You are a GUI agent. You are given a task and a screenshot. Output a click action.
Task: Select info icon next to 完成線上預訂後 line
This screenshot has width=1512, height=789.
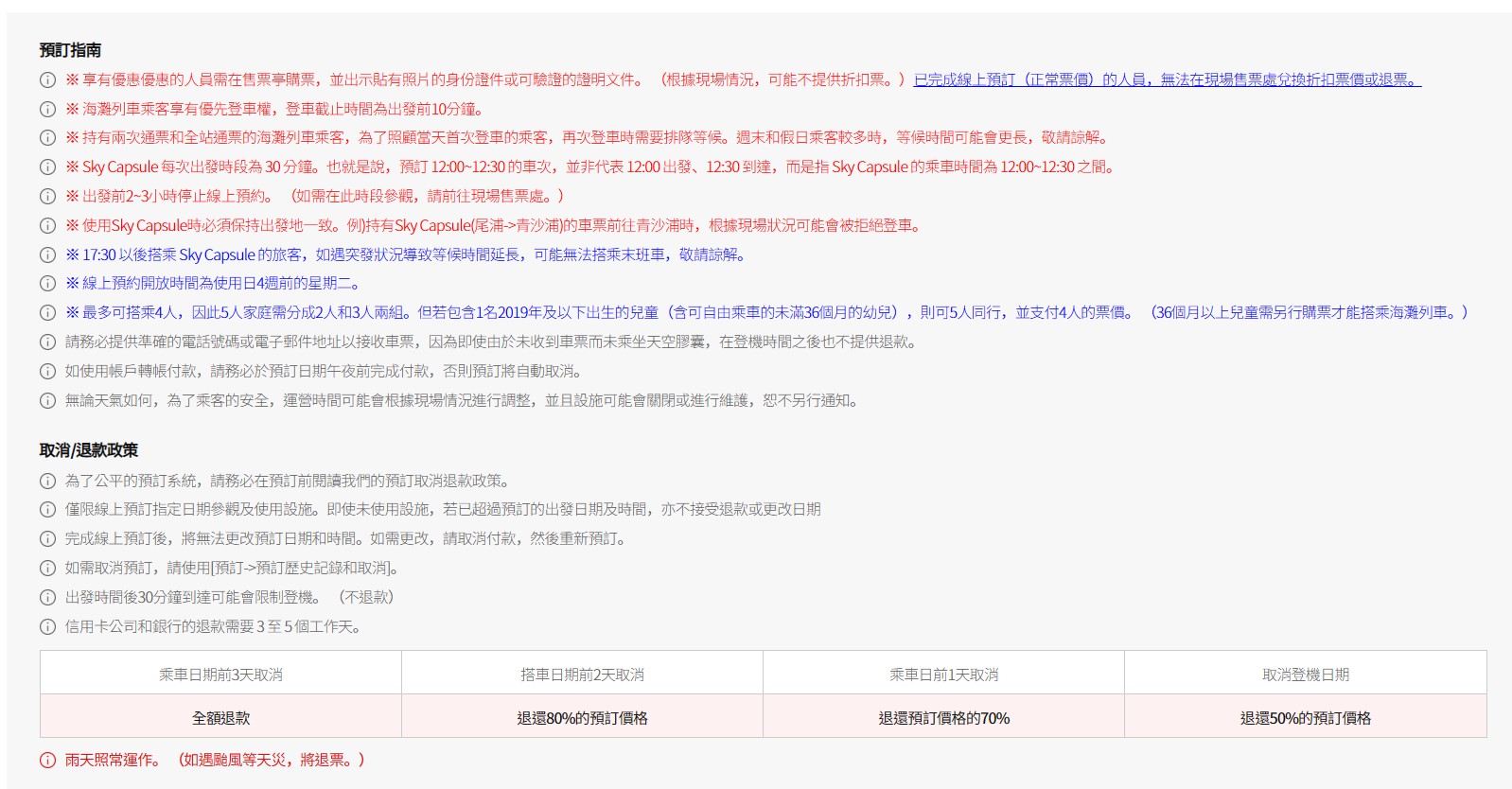click(47, 539)
